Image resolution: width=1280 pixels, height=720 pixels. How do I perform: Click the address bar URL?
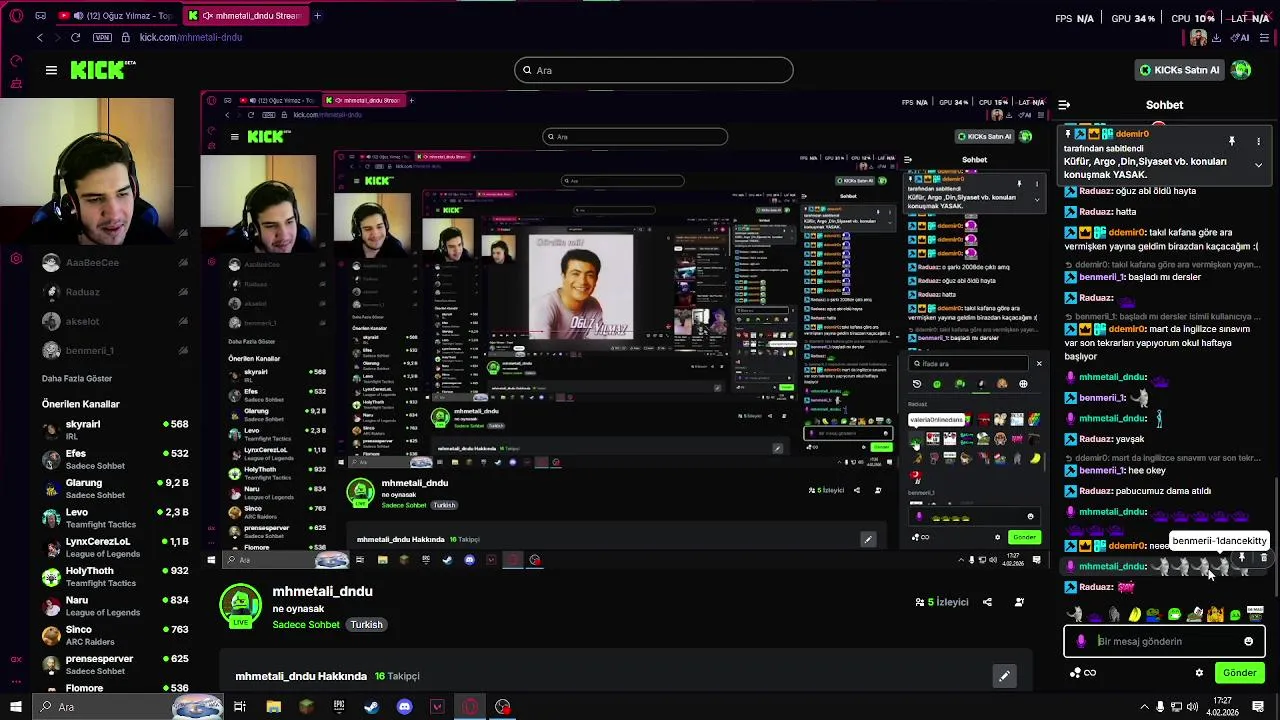[x=191, y=37]
